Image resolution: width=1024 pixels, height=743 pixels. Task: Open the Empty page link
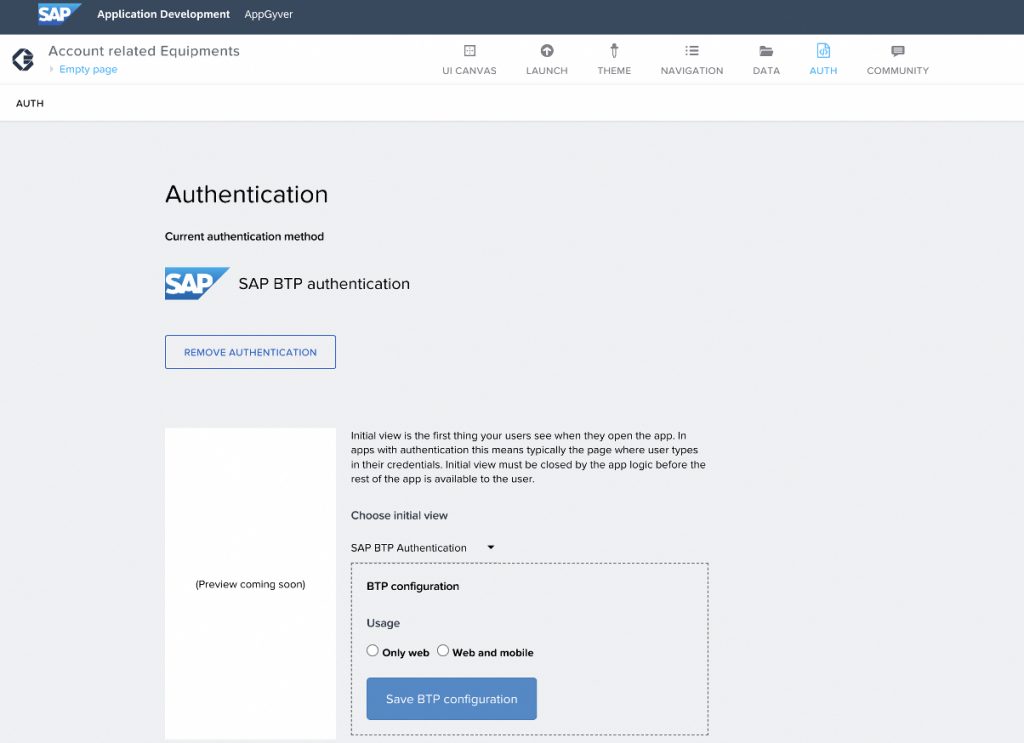coord(88,69)
